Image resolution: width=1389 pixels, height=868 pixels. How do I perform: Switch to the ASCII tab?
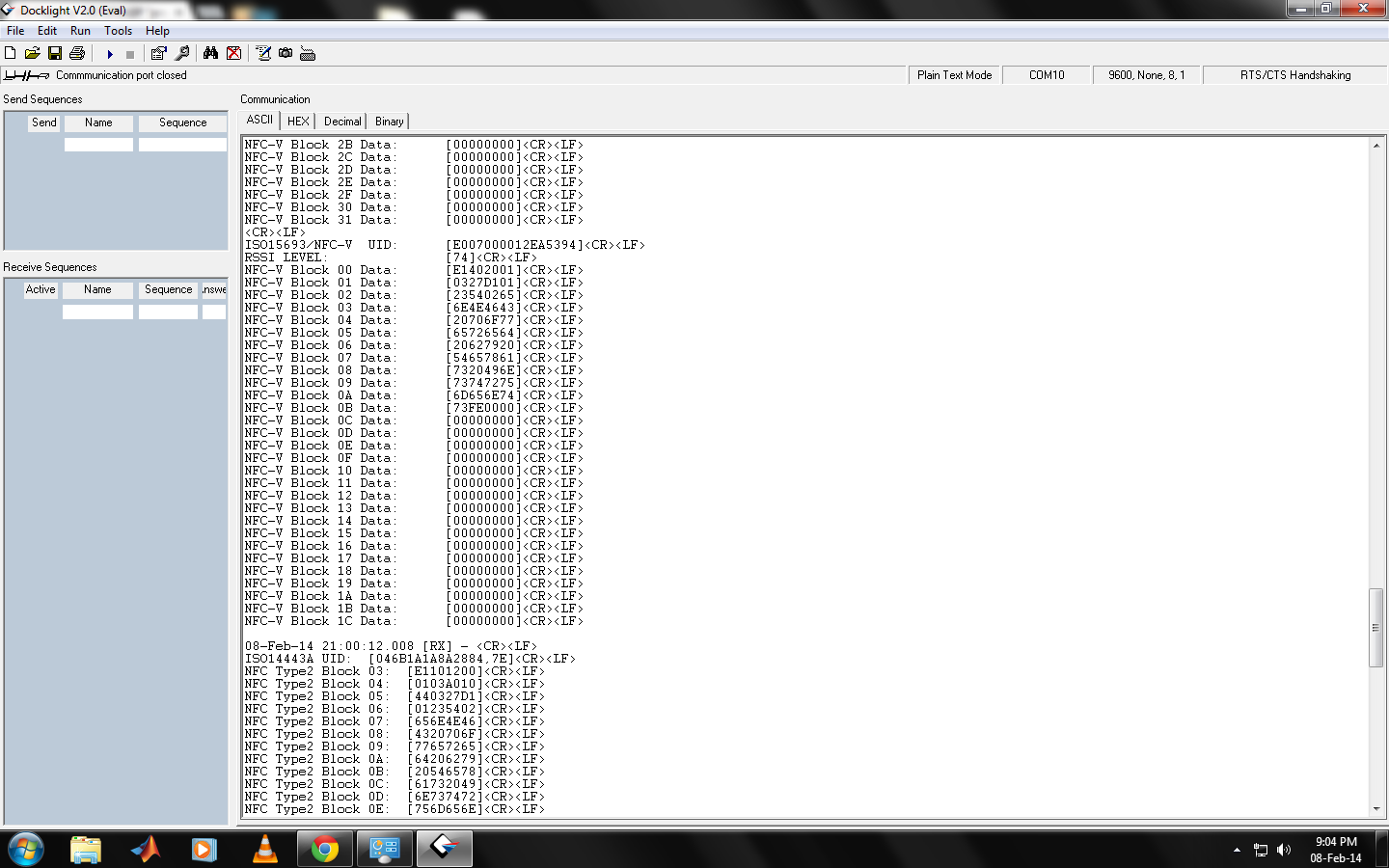click(259, 120)
